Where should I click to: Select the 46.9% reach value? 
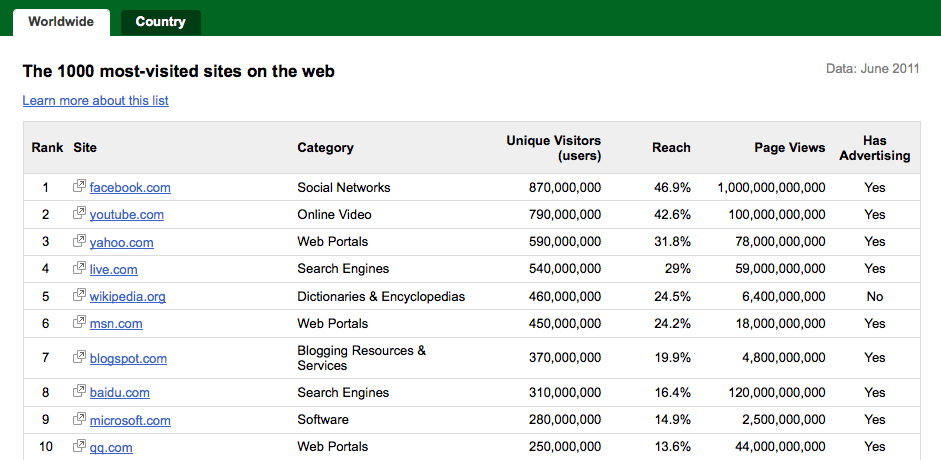coord(673,188)
